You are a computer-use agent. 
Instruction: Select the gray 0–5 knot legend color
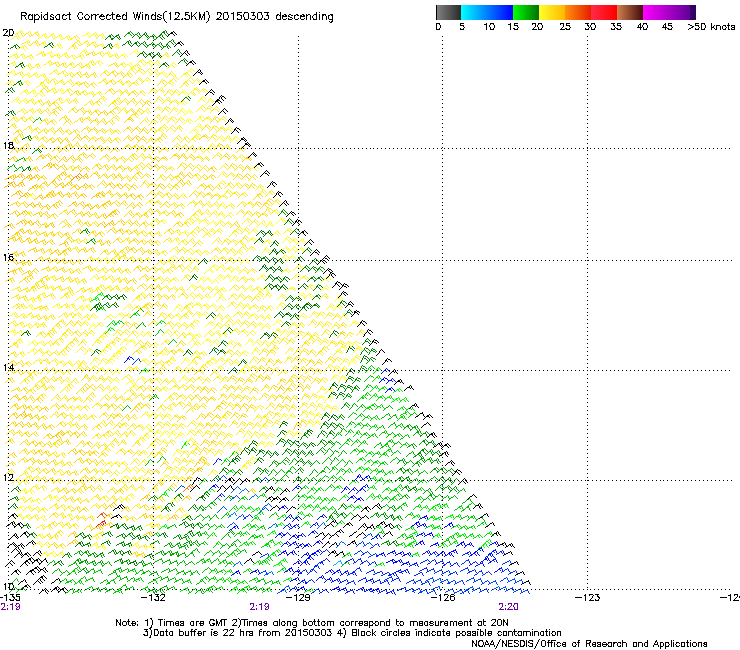[448, 12]
